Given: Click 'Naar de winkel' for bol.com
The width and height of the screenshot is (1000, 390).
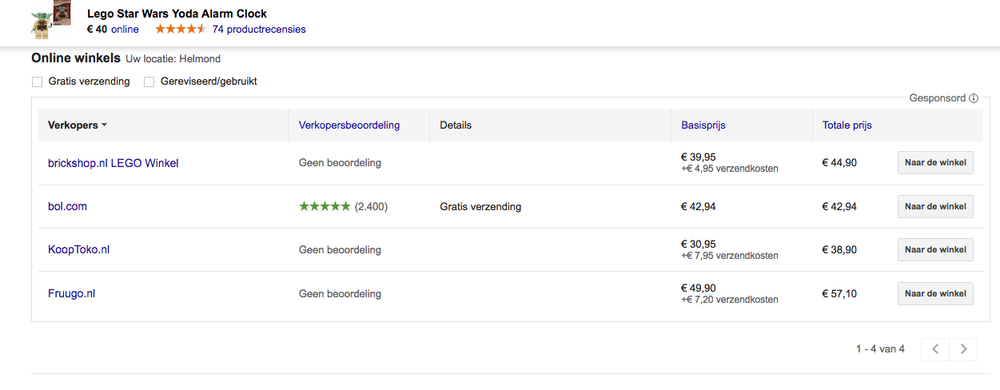Looking at the screenshot, I should pos(936,206).
